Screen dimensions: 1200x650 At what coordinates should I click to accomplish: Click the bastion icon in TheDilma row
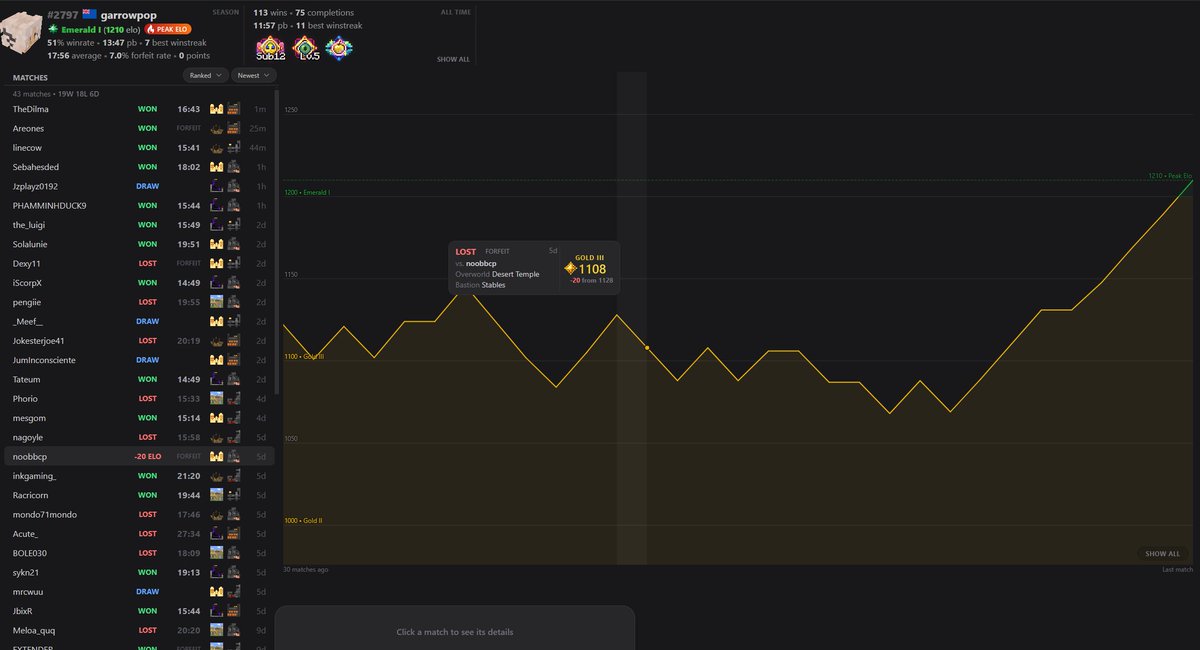click(233, 109)
